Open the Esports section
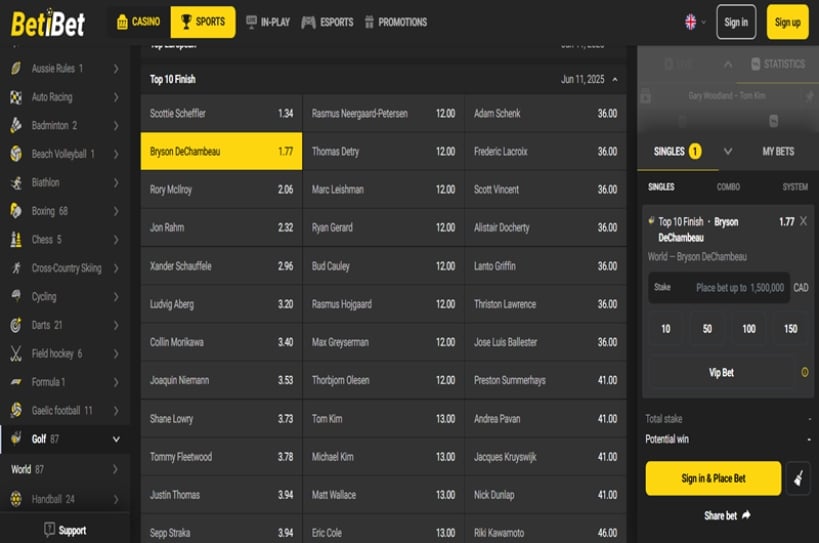The image size is (819, 543). click(x=327, y=22)
